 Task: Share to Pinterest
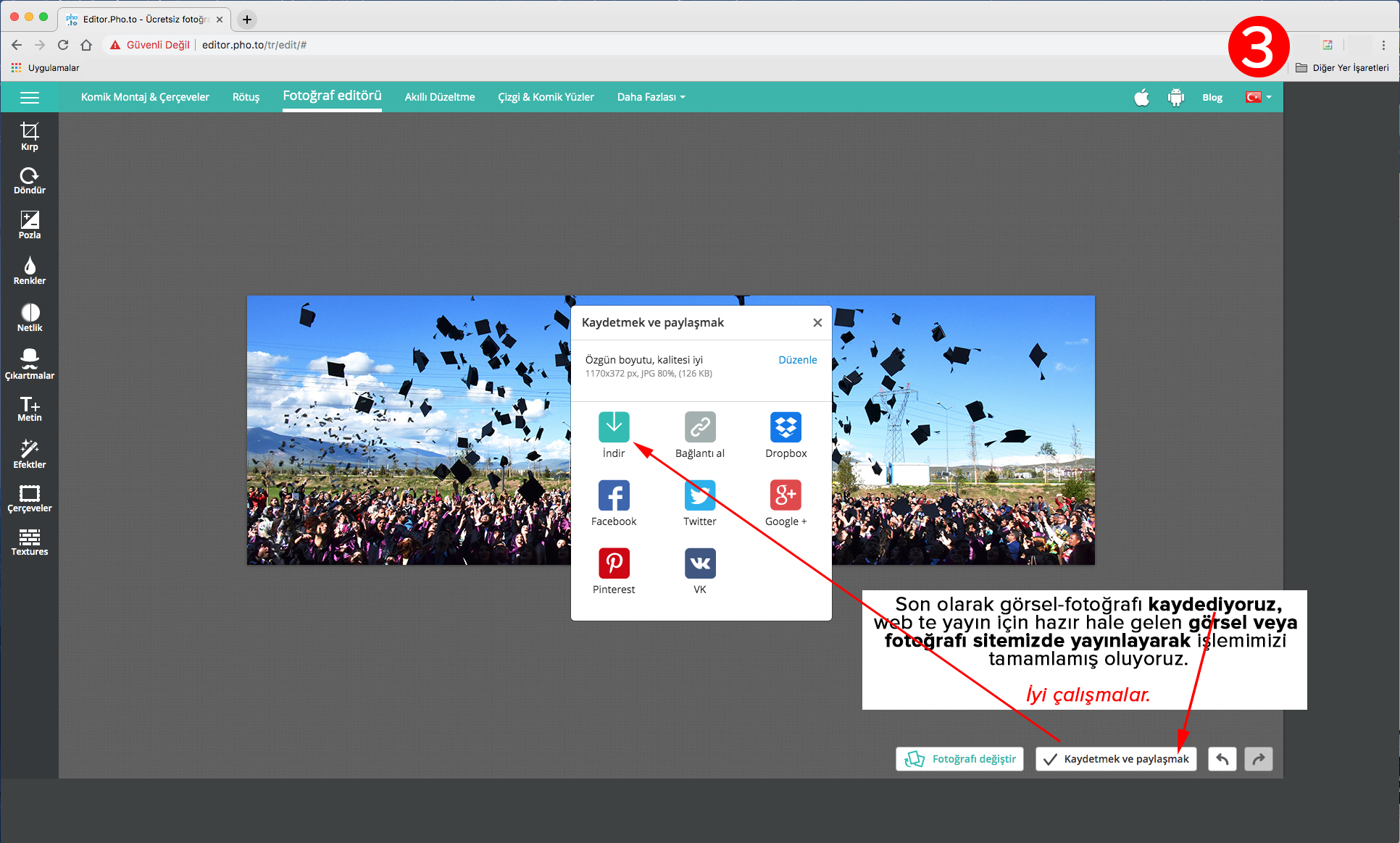614,563
